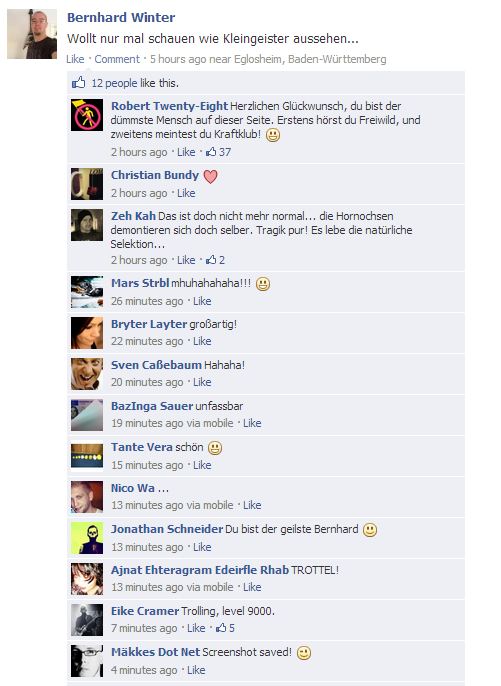Click the thumbs-up icon beside 12 people like this
501x686 pixels.
(79, 82)
